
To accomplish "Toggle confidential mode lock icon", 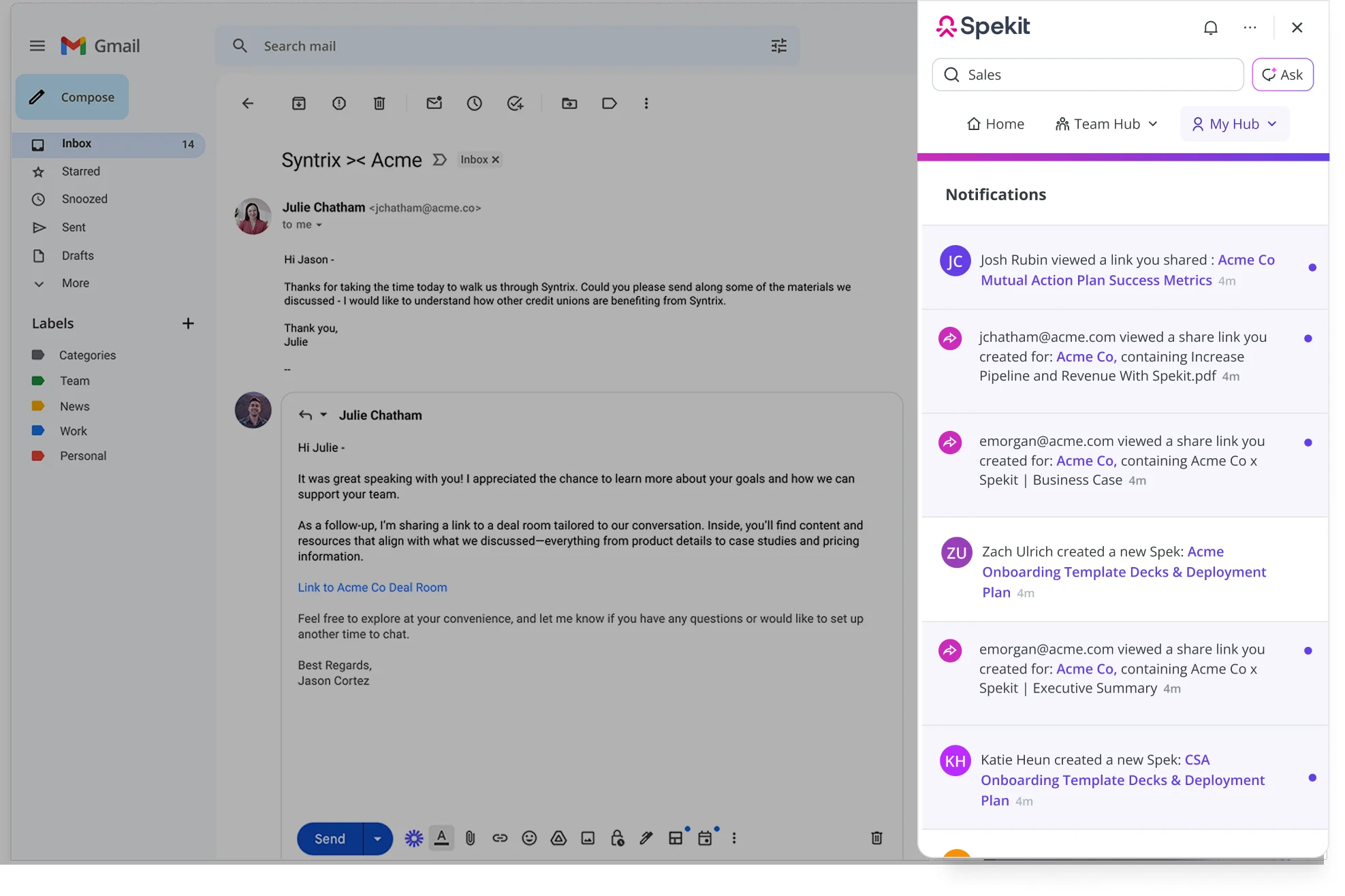I will tap(618, 839).
